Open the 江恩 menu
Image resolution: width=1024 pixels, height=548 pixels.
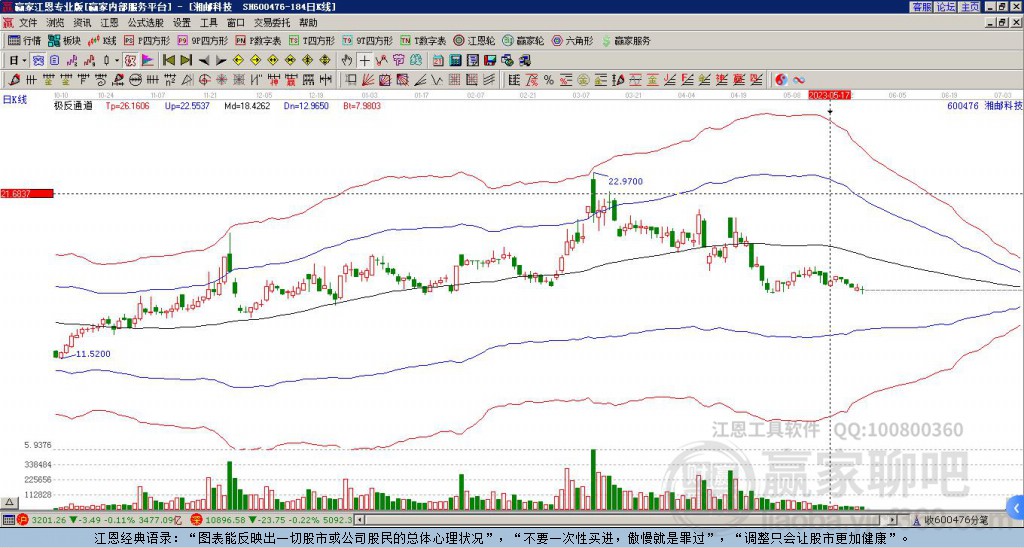[x=109, y=23]
